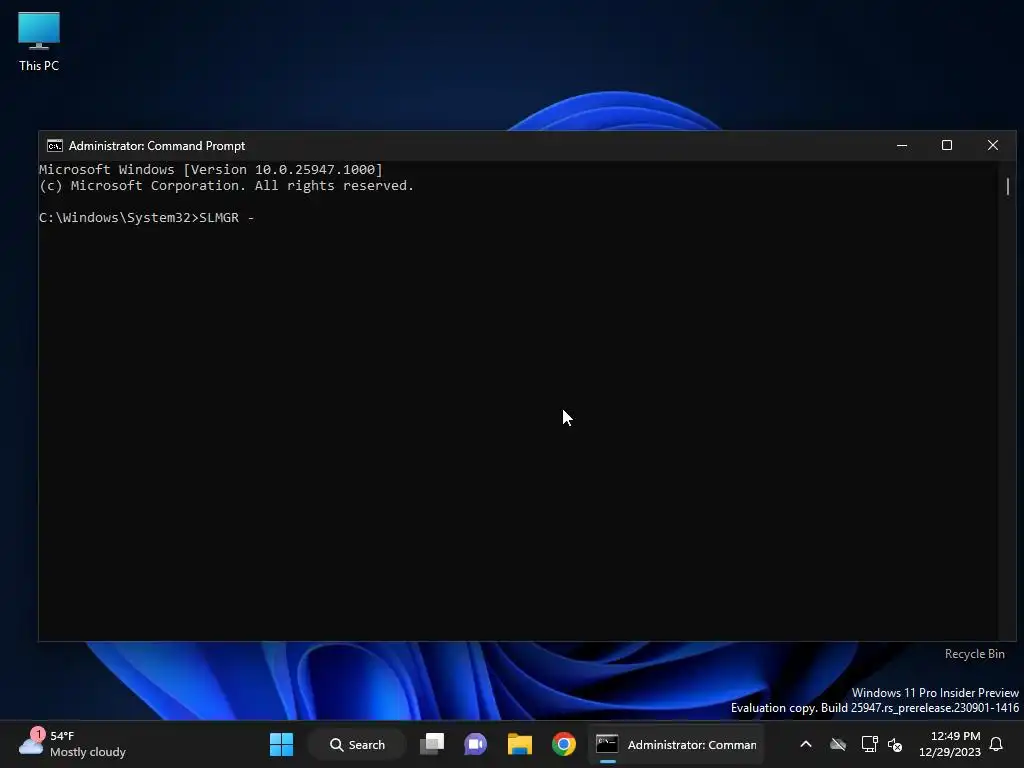Launch the Teams Chat taskbar icon
The image size is (1024, 768).
(x=475, y=744)
